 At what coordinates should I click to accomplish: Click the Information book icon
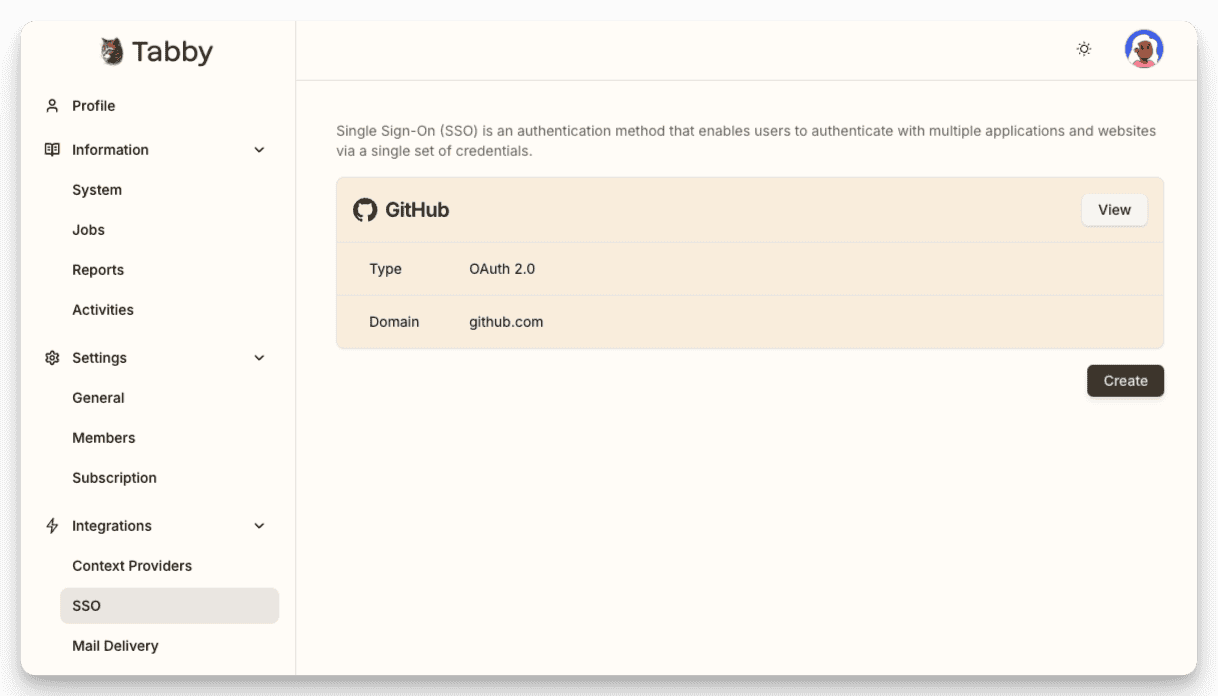pyautogui.click(x=52, y=150)
